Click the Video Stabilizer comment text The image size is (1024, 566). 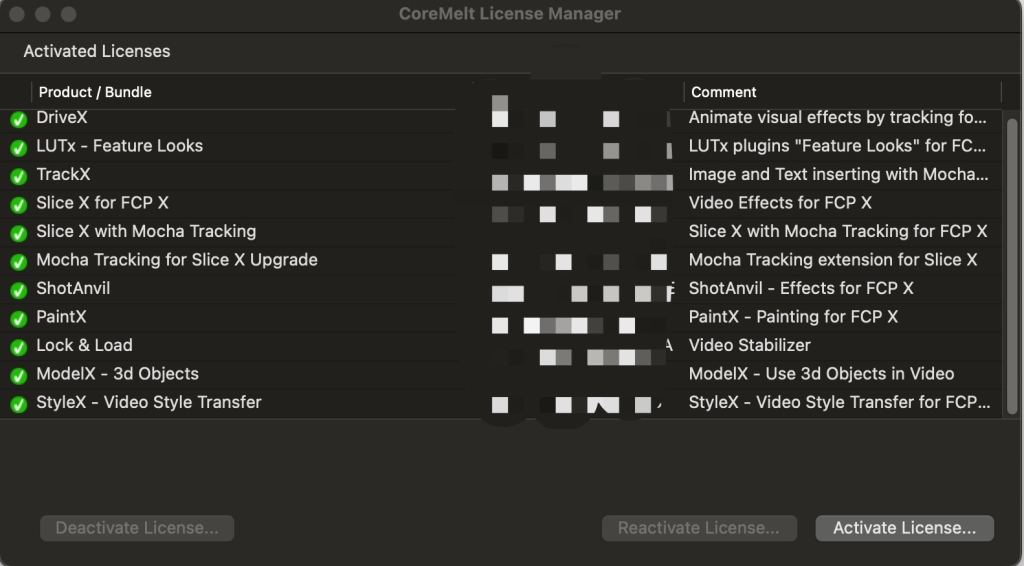[749, 345]
